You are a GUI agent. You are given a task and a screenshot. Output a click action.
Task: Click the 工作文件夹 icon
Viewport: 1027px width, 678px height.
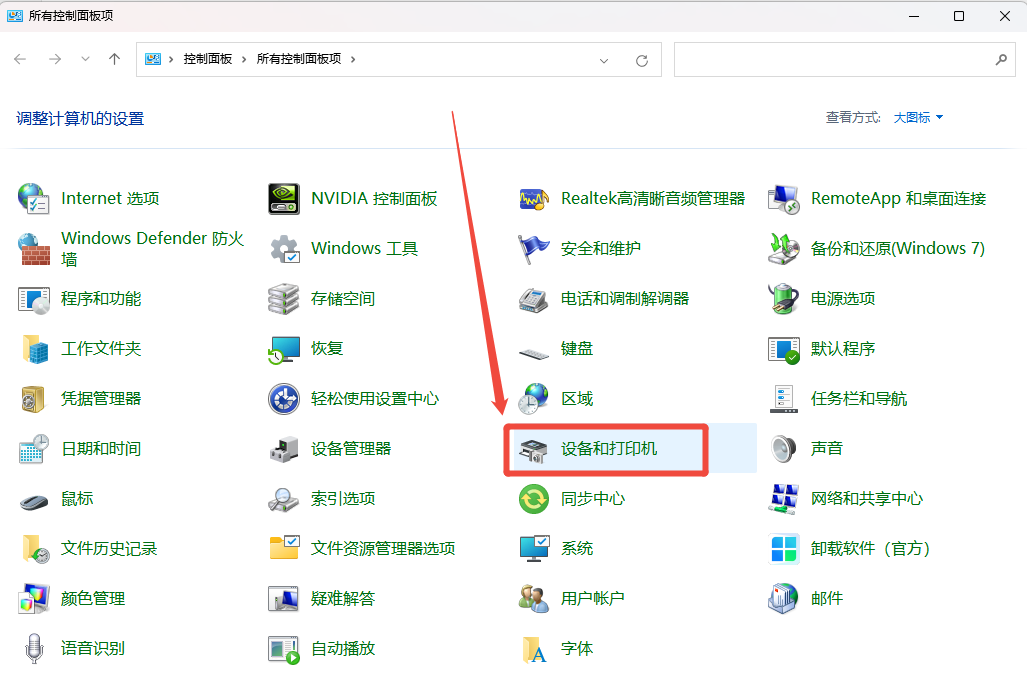coord(33,349)
